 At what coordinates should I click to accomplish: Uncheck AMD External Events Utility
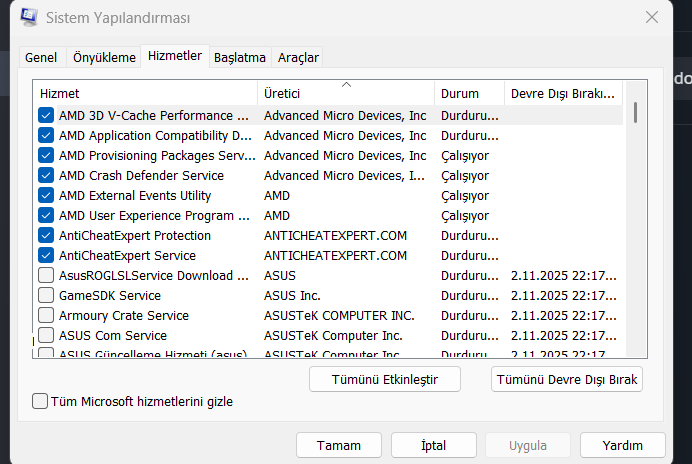click(x=46, y=195)
